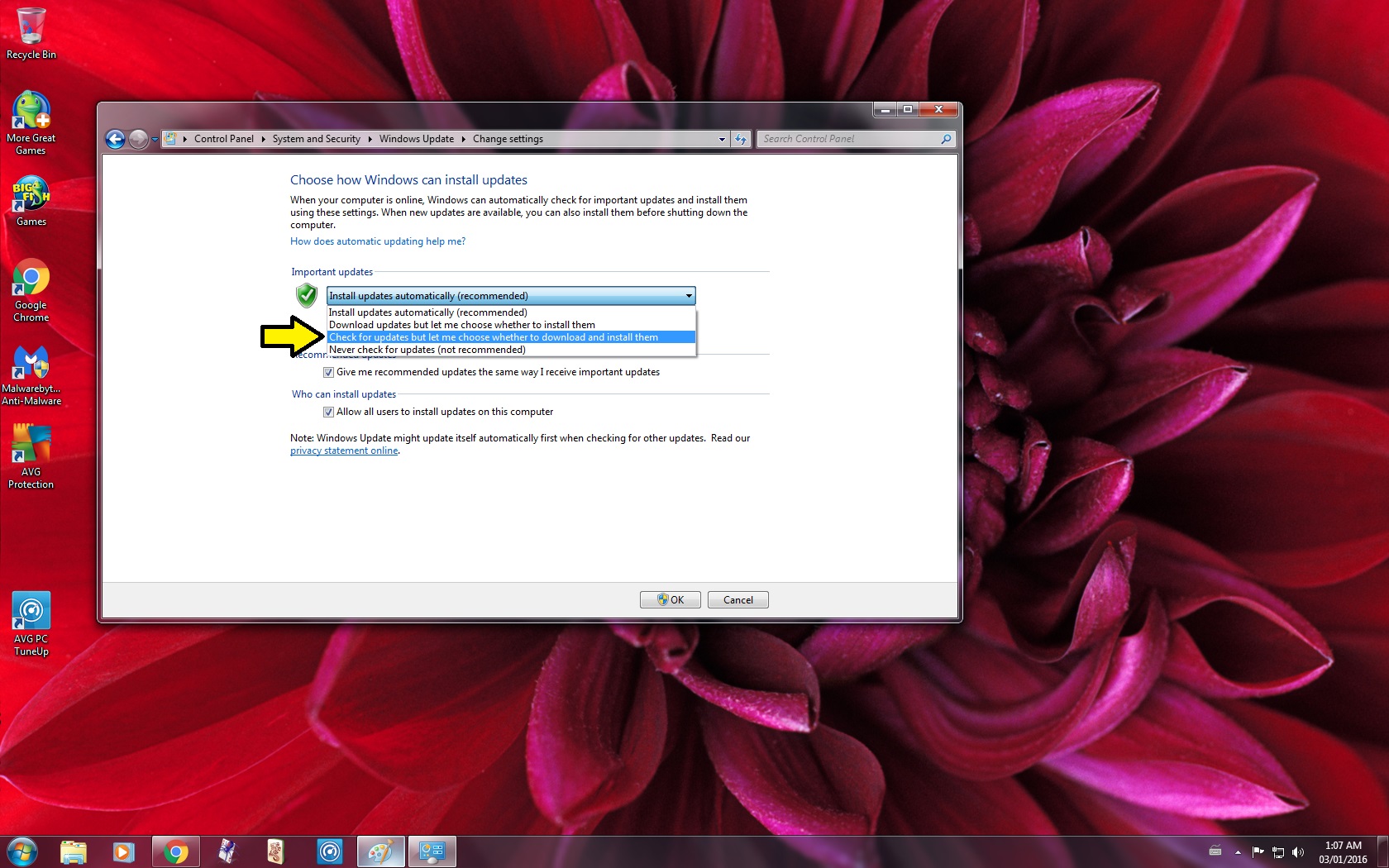Expand the Windows Update breadcrumb arrow
The image size is (1389, 868).
click(463, 139)
